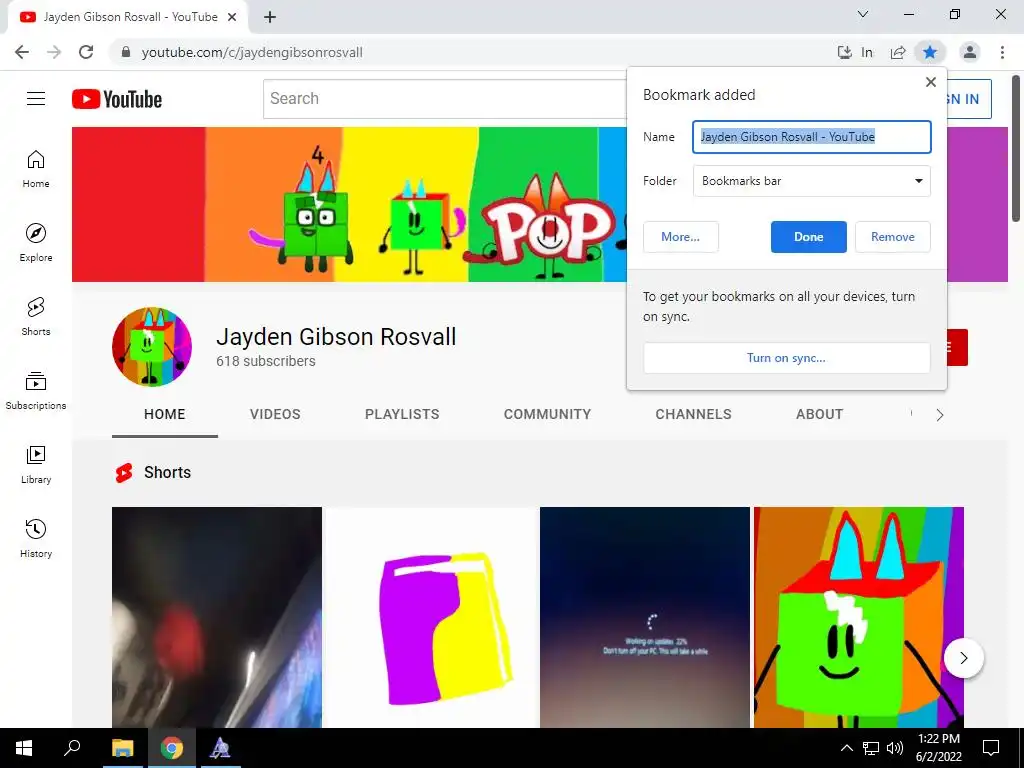
Task: Click the More... button
Action: coord(680,236)
